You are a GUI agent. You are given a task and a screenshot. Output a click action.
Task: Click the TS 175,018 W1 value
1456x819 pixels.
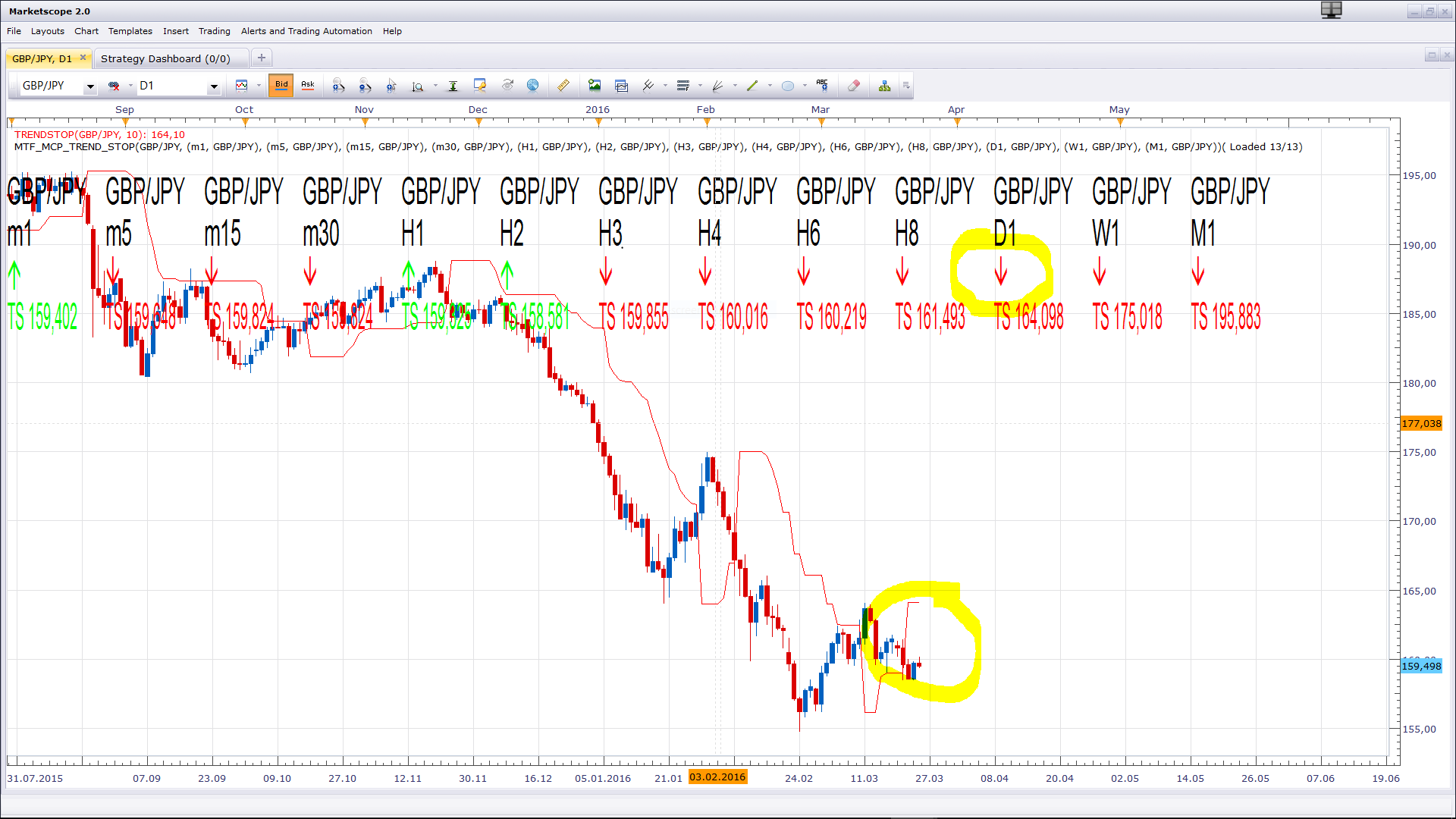[x=1127, y=317]
